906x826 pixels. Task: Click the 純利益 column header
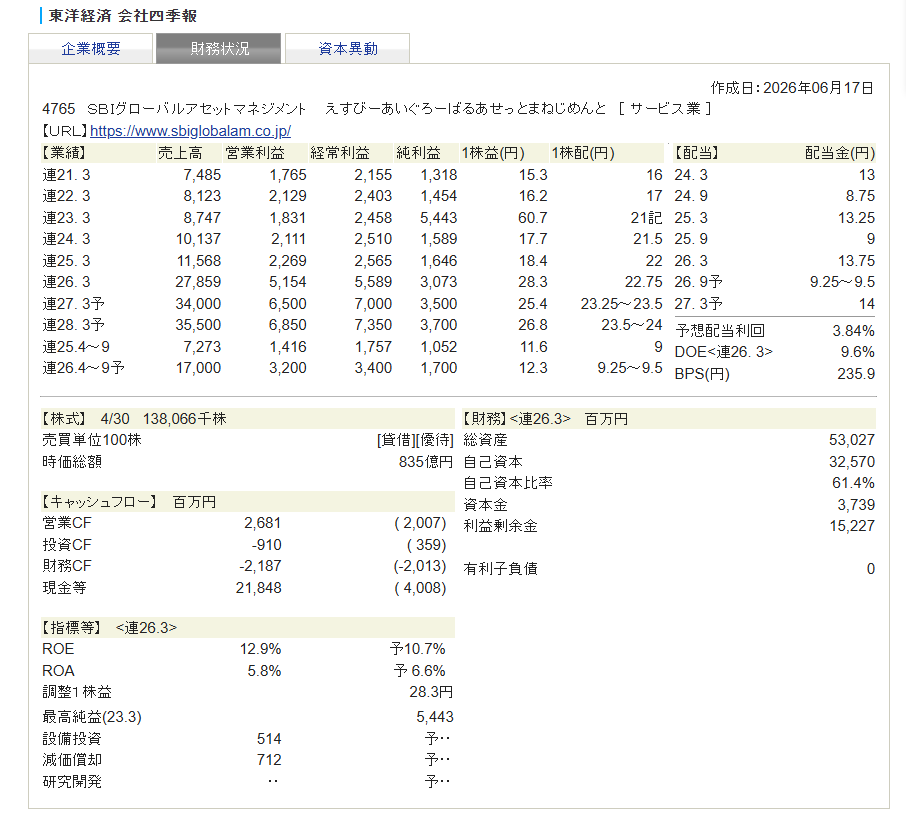[418, 153]
